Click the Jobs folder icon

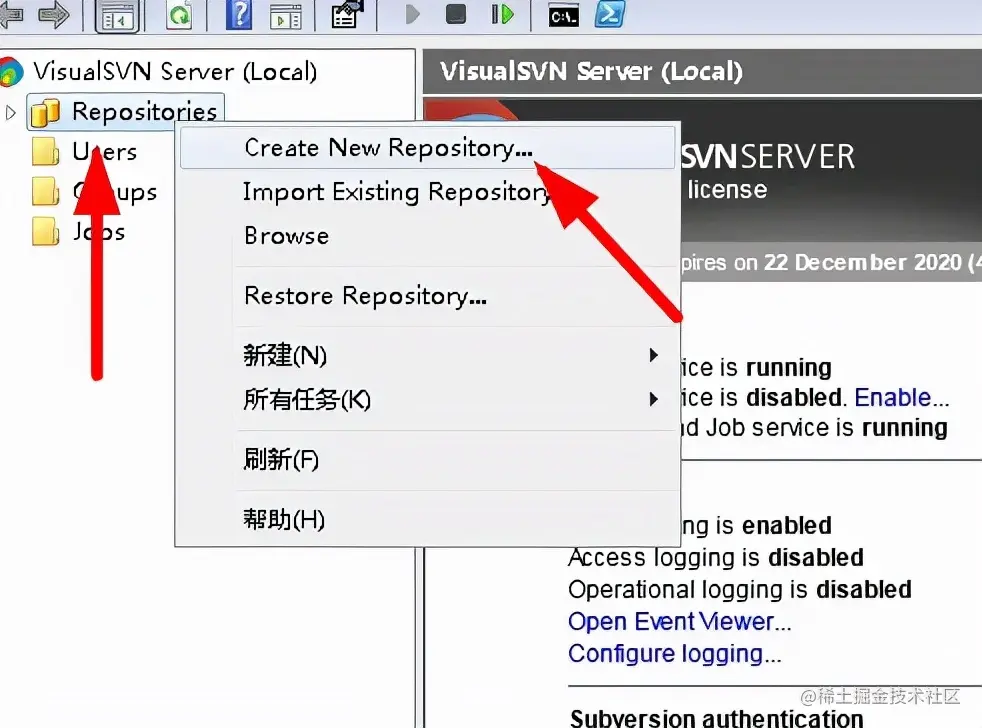(x=46, y=232)
